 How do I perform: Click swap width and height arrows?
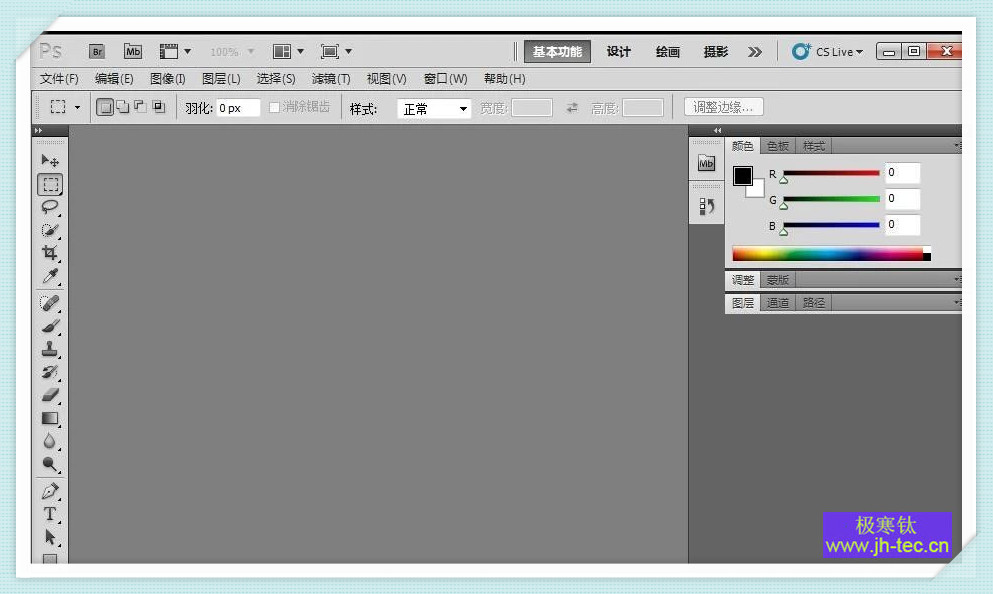coord(572,108)
